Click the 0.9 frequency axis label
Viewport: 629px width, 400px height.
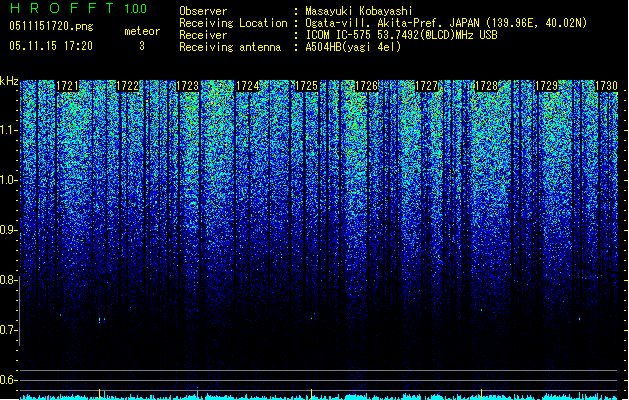9,230
